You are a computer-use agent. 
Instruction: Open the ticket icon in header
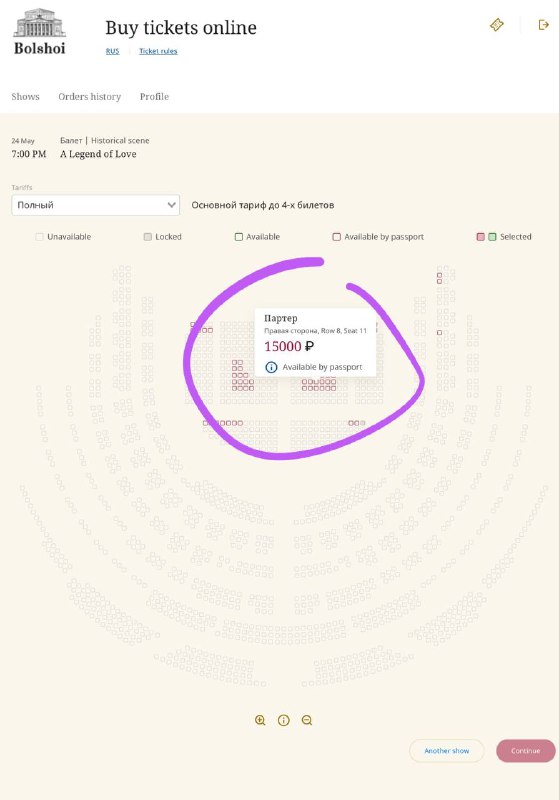497,24
